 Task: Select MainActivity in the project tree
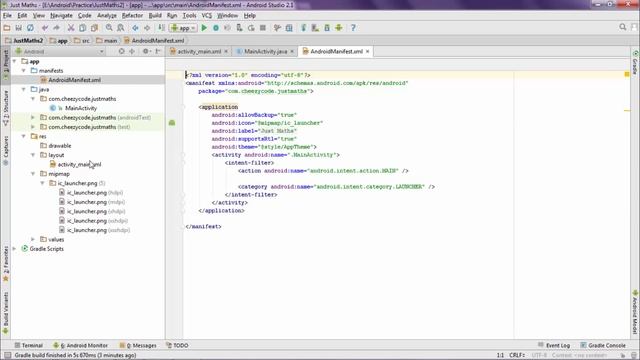tap(81, 108)
